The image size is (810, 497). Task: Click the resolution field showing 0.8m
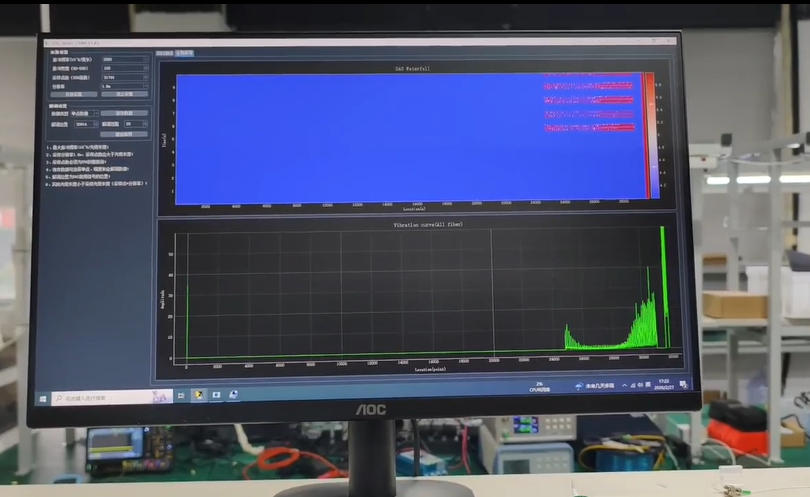click(x=124, y=86)
